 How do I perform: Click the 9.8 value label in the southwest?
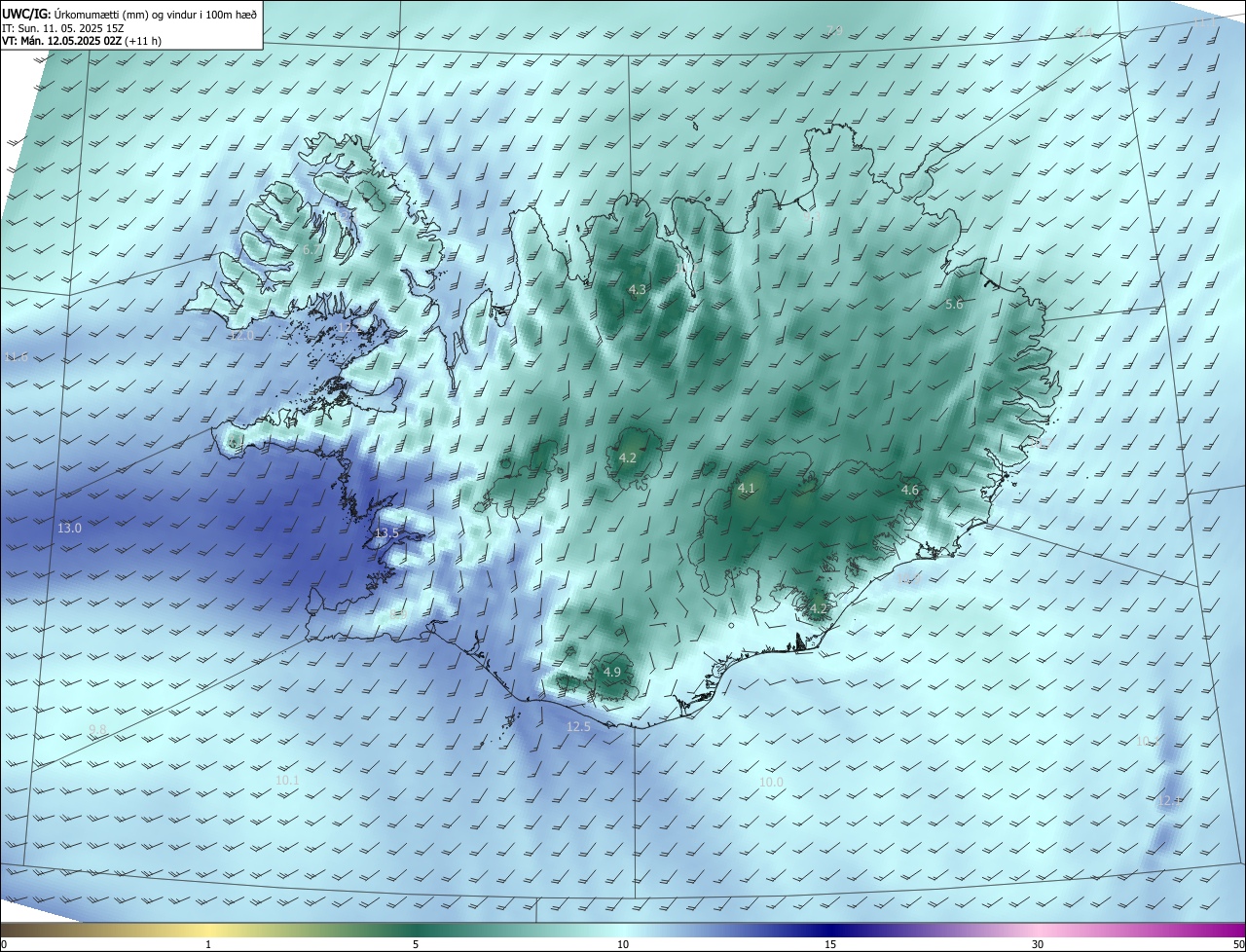tap(97, 730)
